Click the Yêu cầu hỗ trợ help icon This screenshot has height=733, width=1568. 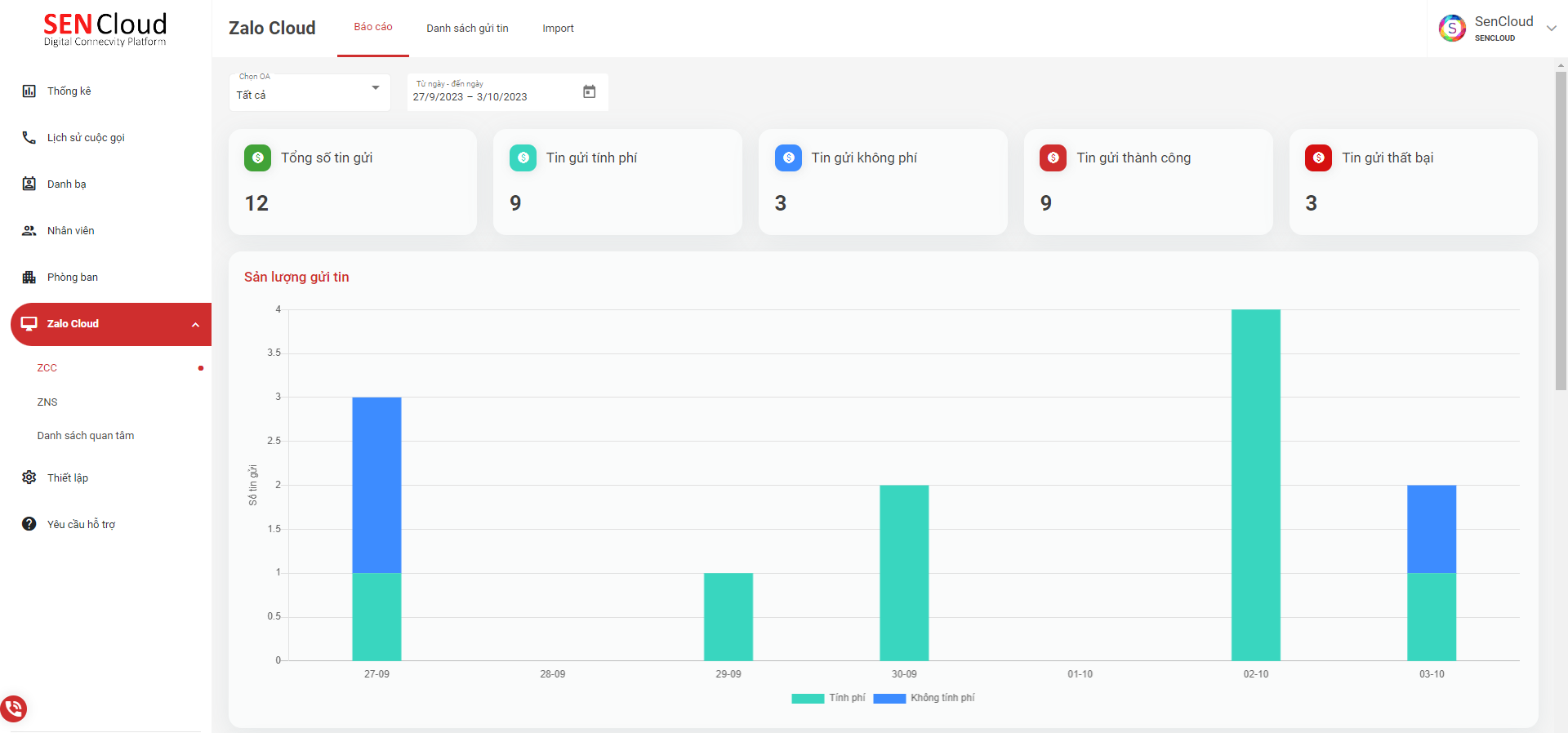[29, 524]
